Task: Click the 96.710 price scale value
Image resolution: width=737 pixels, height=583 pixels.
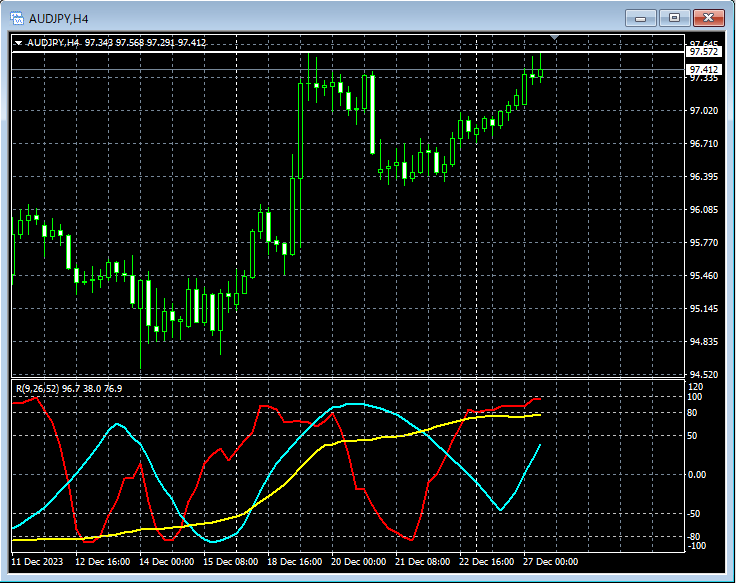Action: 704,143
